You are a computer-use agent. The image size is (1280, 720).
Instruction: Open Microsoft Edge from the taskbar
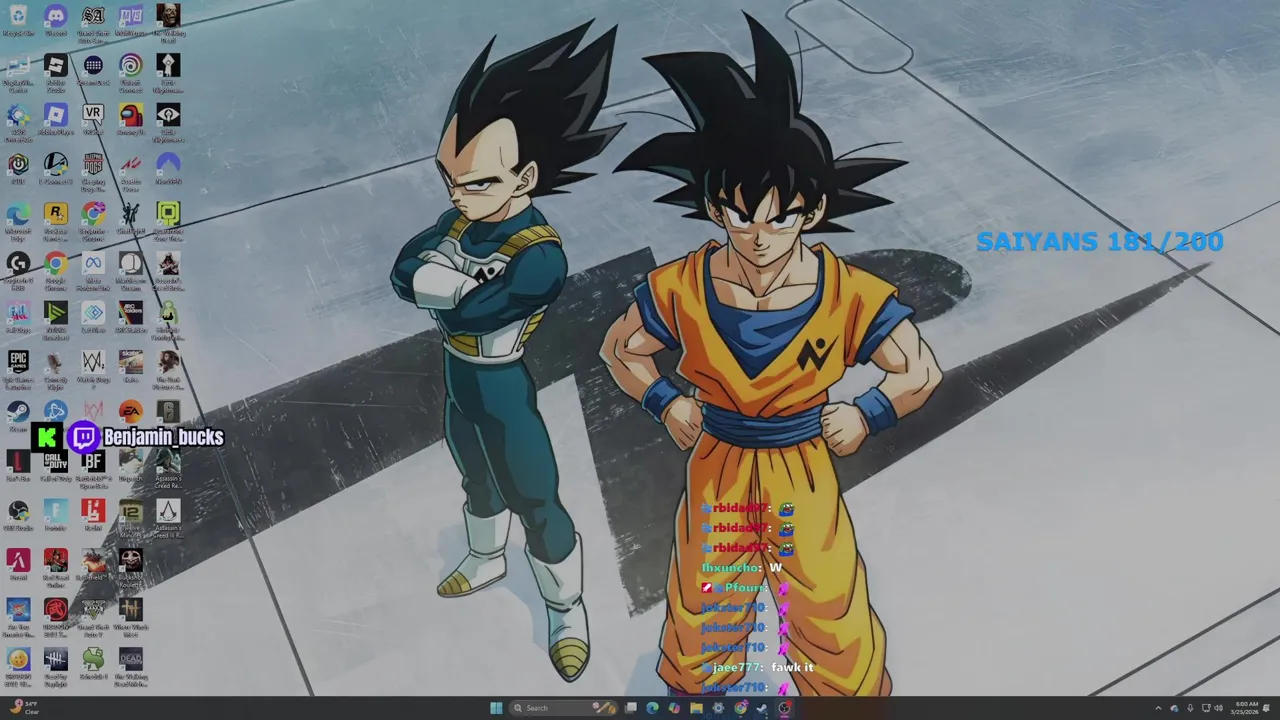coord(653,708)
